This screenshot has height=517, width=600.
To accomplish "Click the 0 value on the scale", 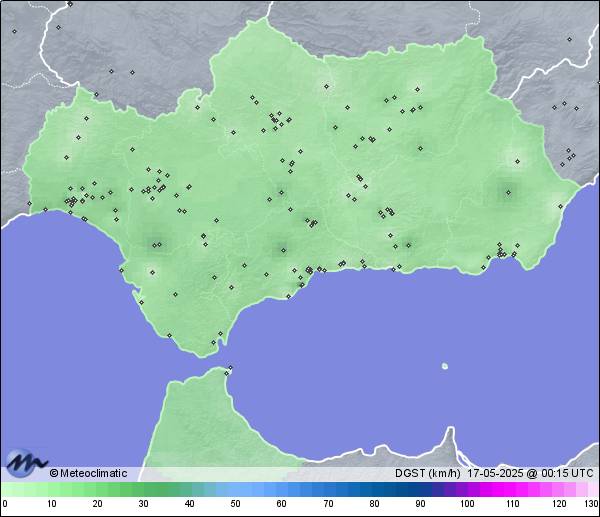I will [5, 504].
